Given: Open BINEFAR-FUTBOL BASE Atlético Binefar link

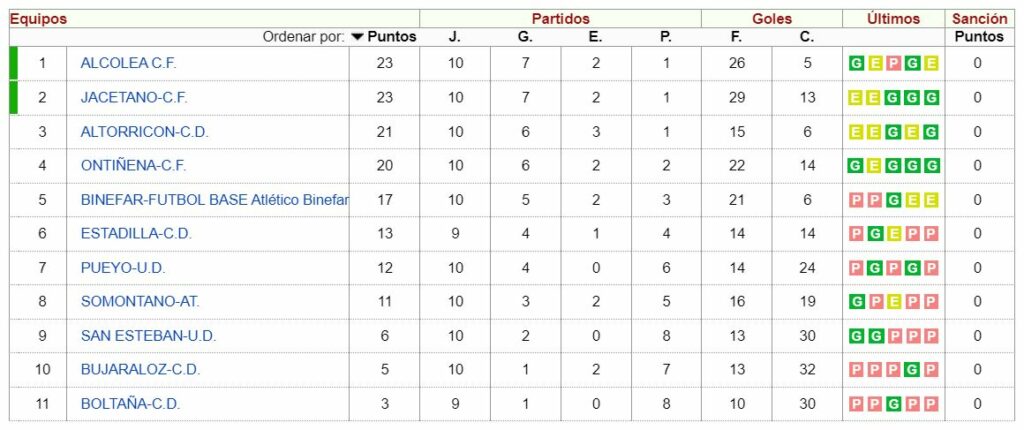Looking at the screenshot, I should [x=215, y=199].
